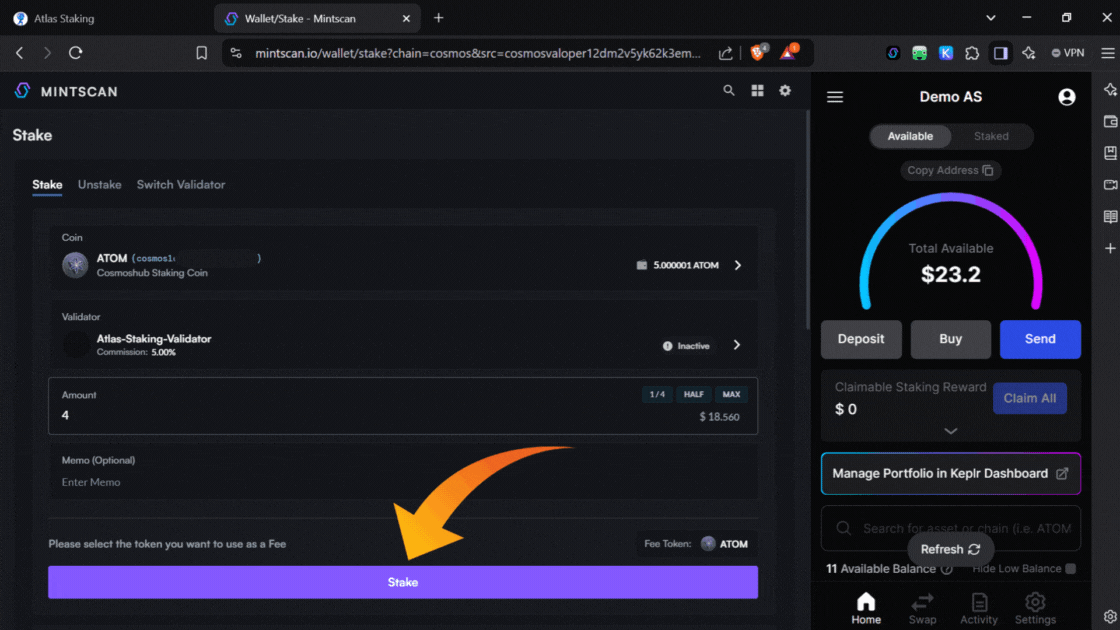Click the Keplr account profile icon
This screenshot has height=630, width=1120.
(1066, 97)
